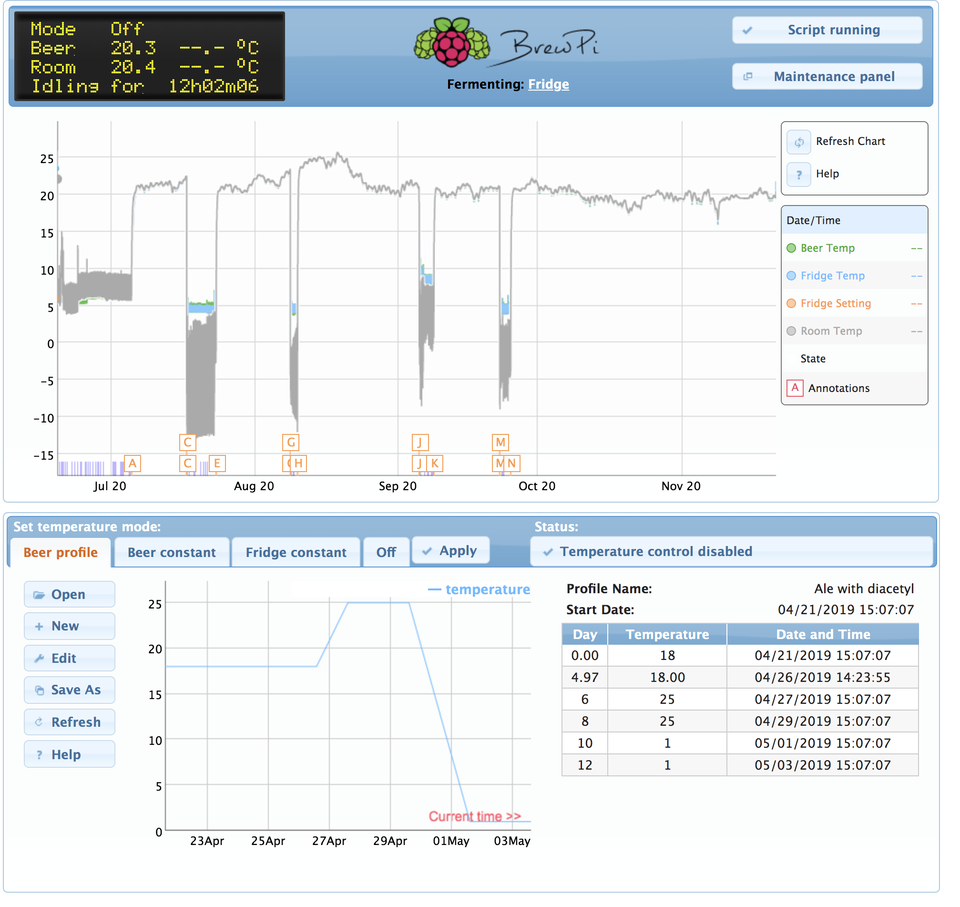Create a New beer profile

(x=70, y=627)
